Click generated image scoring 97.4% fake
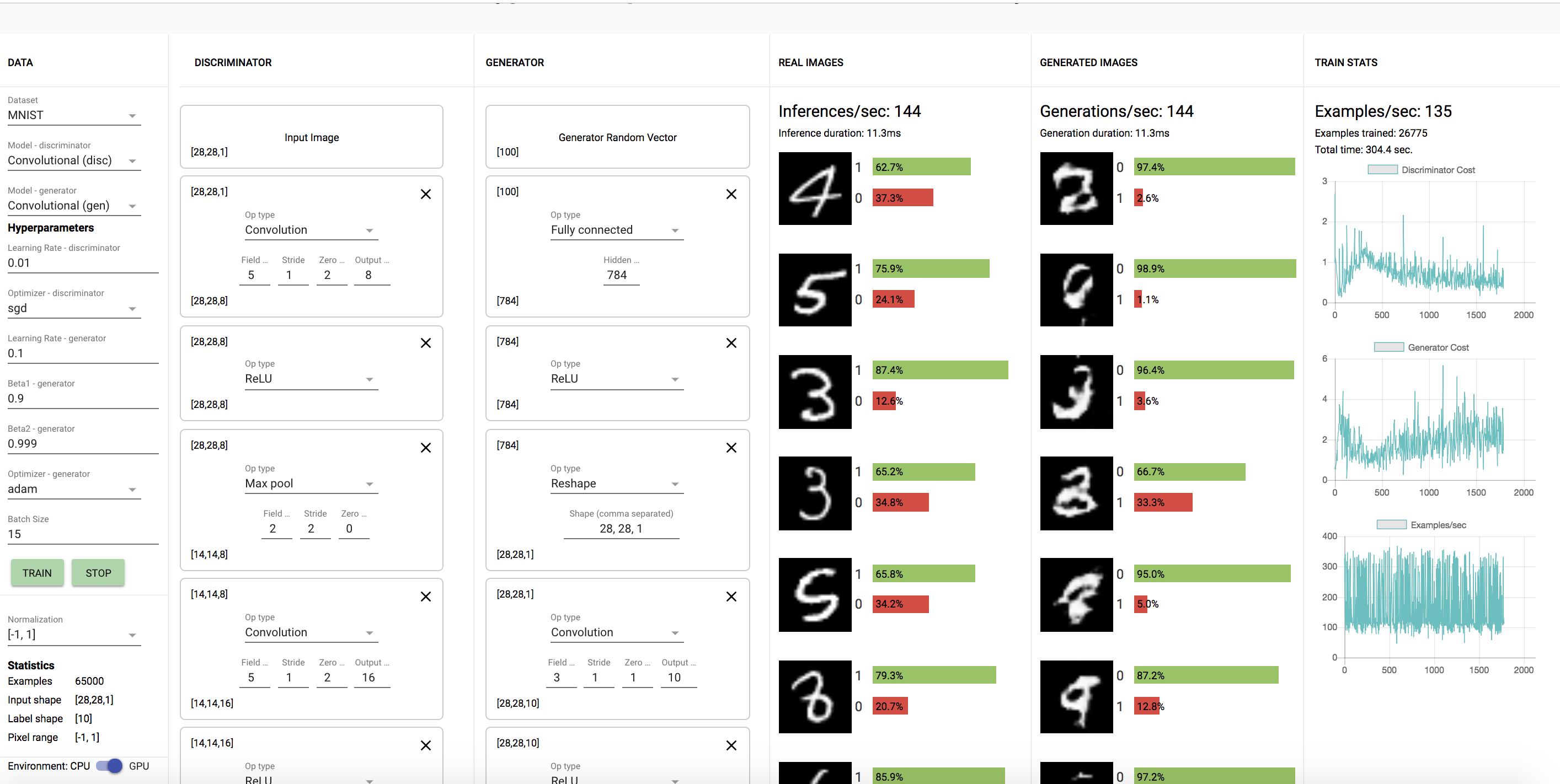This screenshot has height=784, width=1560. point(1076,188)
